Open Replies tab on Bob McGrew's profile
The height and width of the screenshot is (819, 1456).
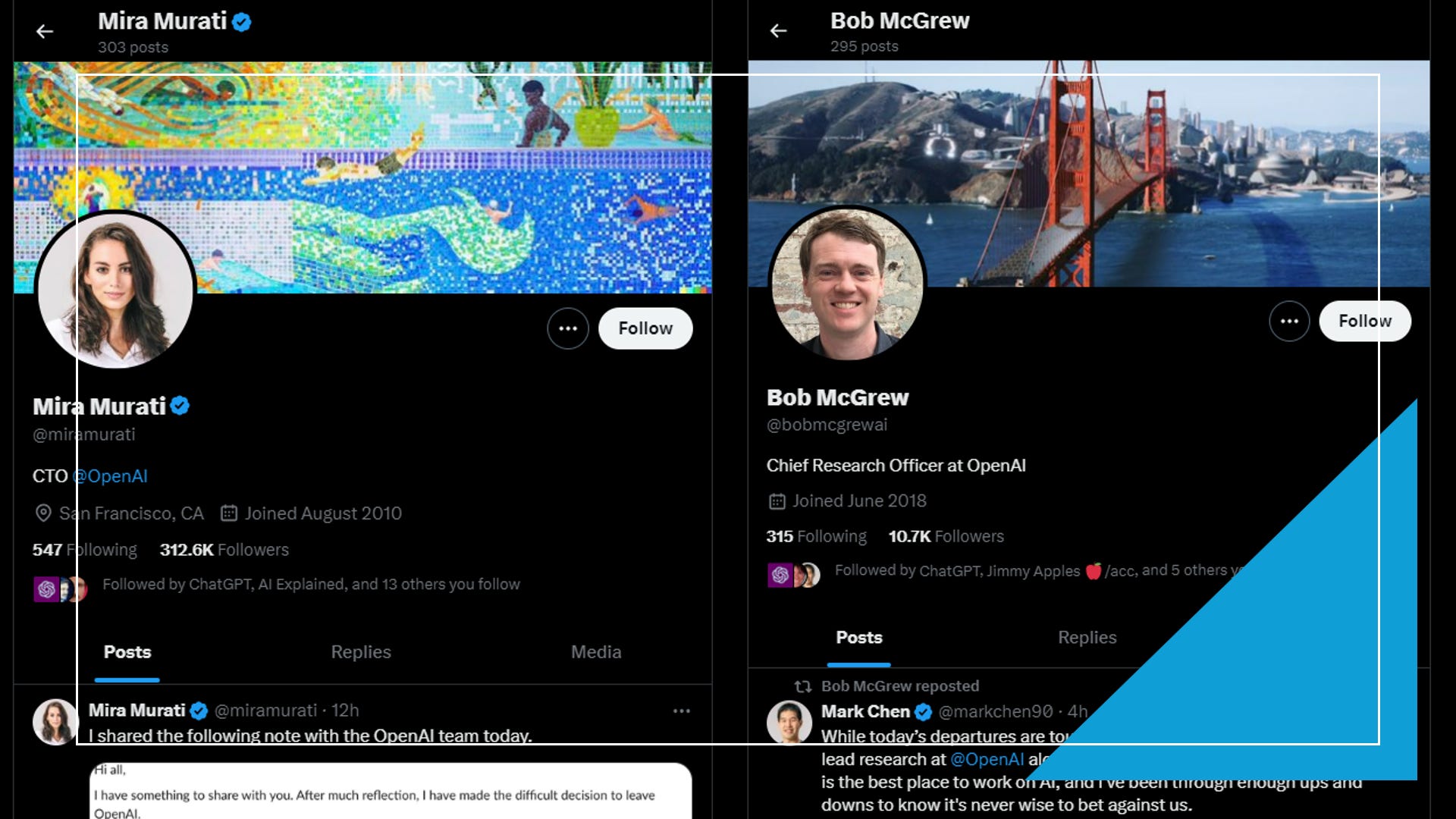(x=1087, y=638)
